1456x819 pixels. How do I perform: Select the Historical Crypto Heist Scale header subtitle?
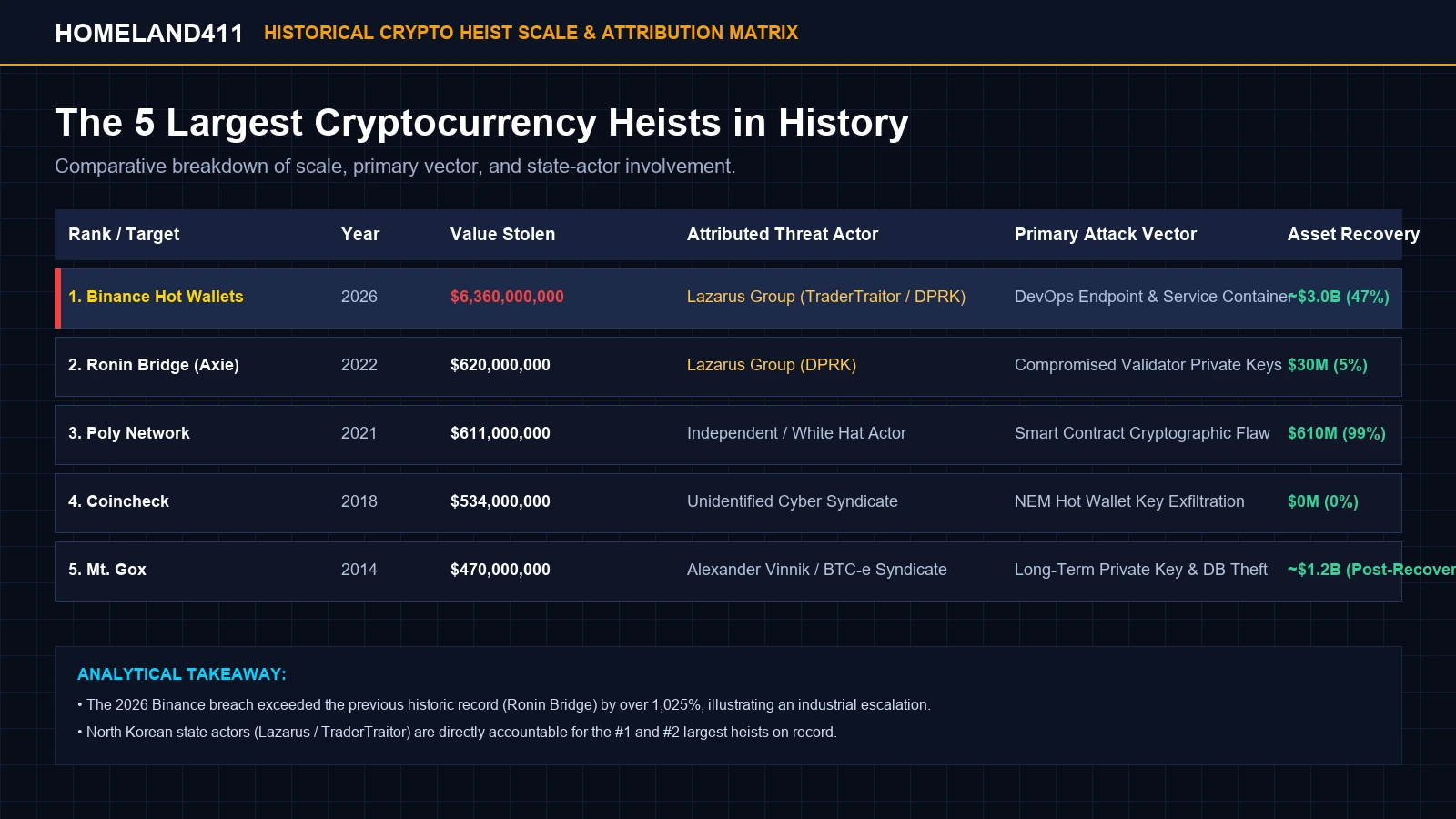point(531,33)
